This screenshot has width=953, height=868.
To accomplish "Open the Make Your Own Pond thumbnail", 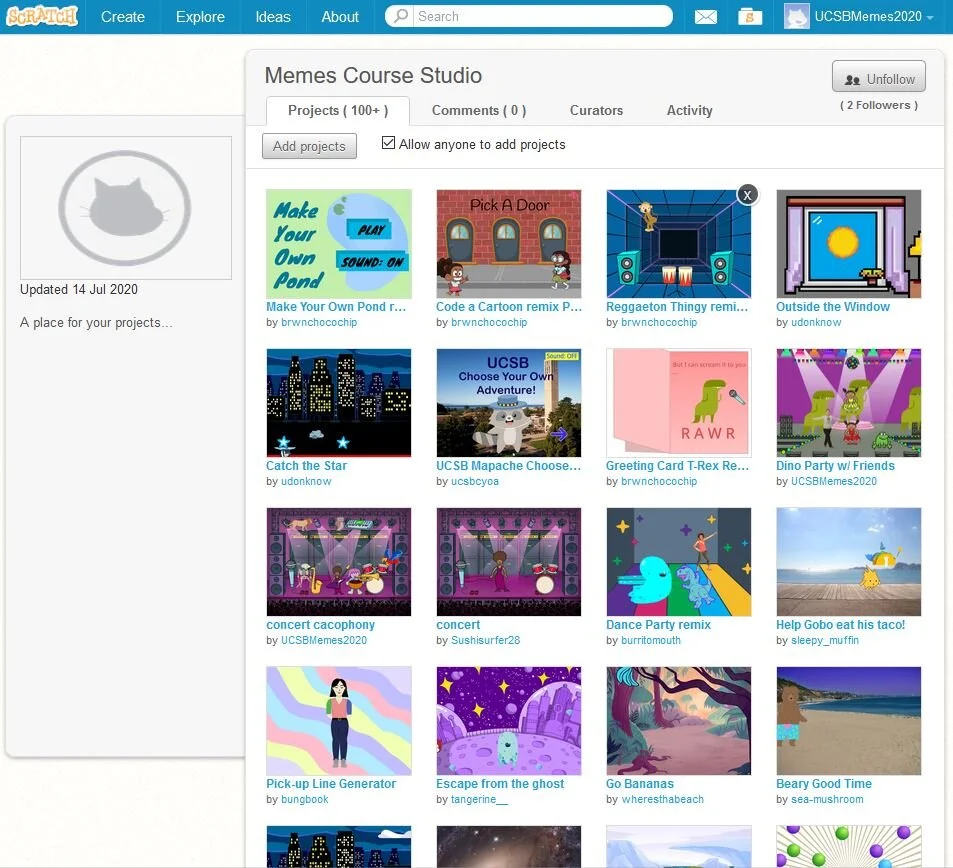I will tap(338, 244).
